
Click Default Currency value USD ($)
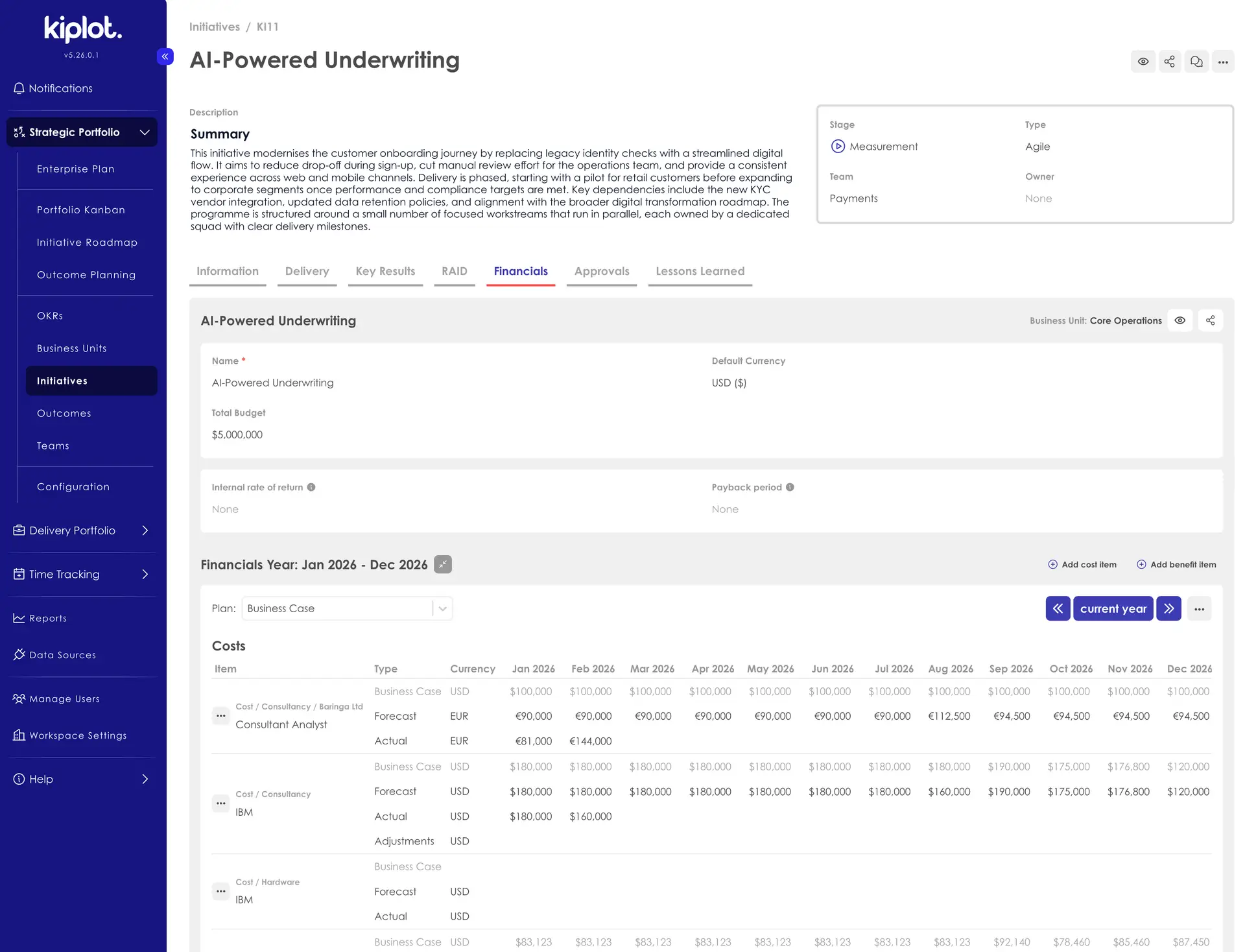pyautogui.click(x=729, y=383)
